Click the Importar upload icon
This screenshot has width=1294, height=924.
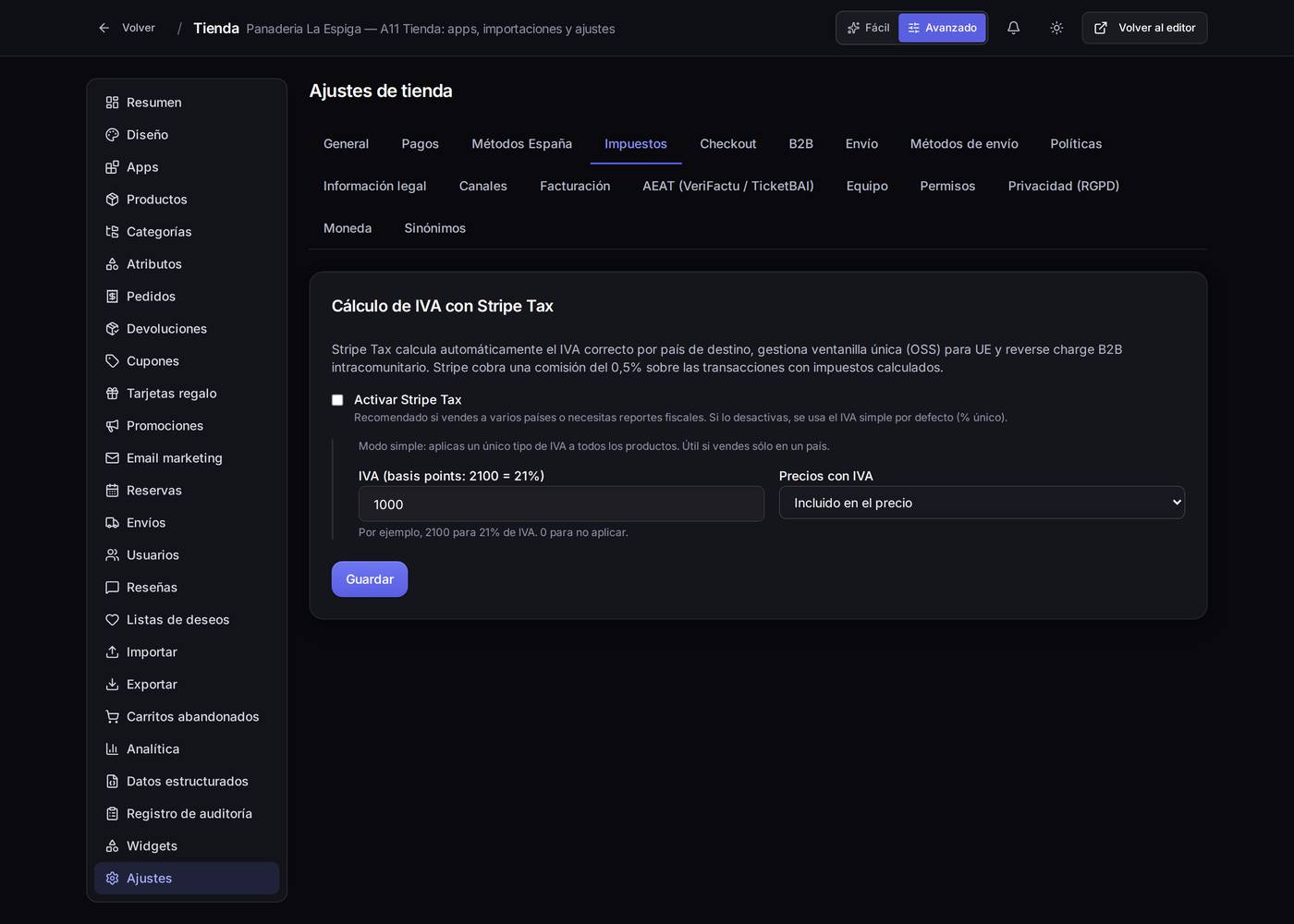[112, 652]
